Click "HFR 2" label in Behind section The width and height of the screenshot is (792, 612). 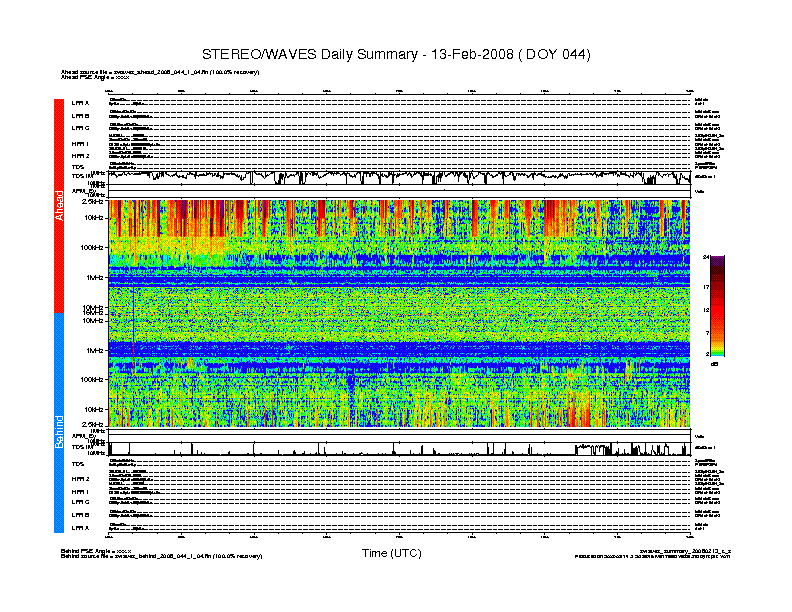coord(80,479)
